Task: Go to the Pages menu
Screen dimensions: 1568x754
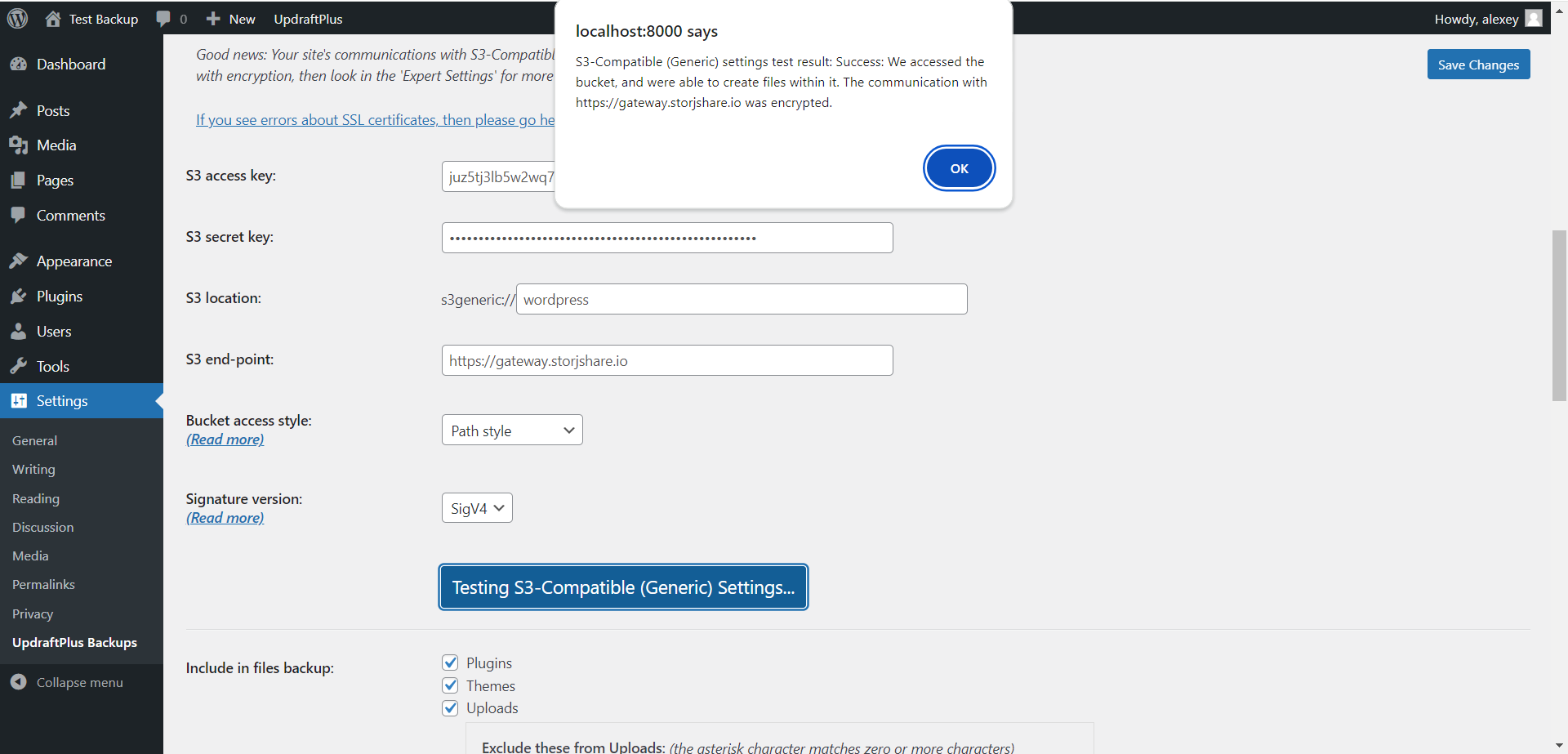Action: 55,181
